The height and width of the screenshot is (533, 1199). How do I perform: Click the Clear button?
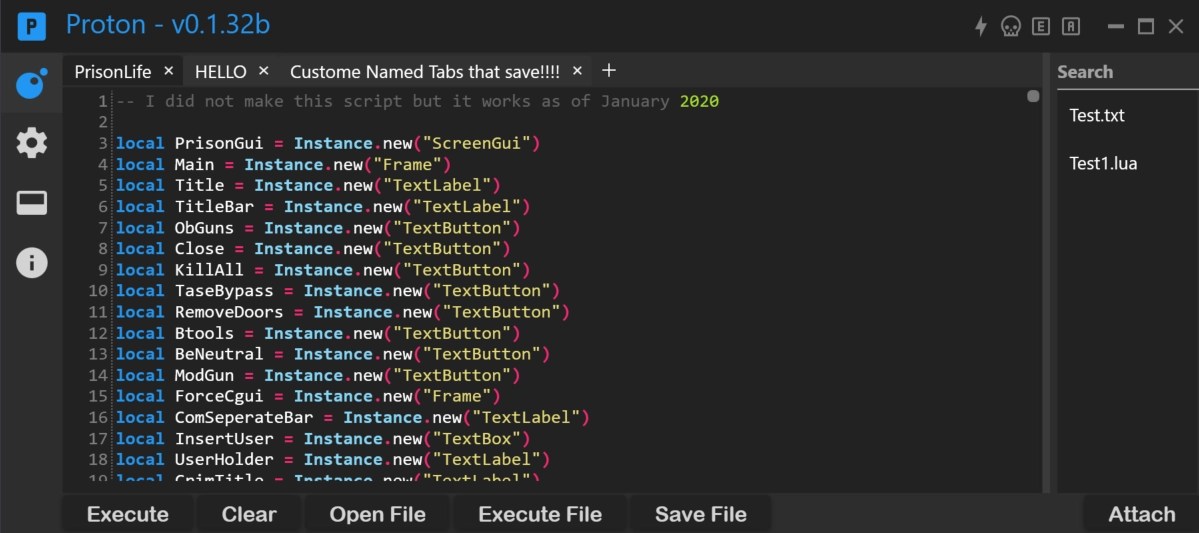pyautogui.click(x=249, y=514)
